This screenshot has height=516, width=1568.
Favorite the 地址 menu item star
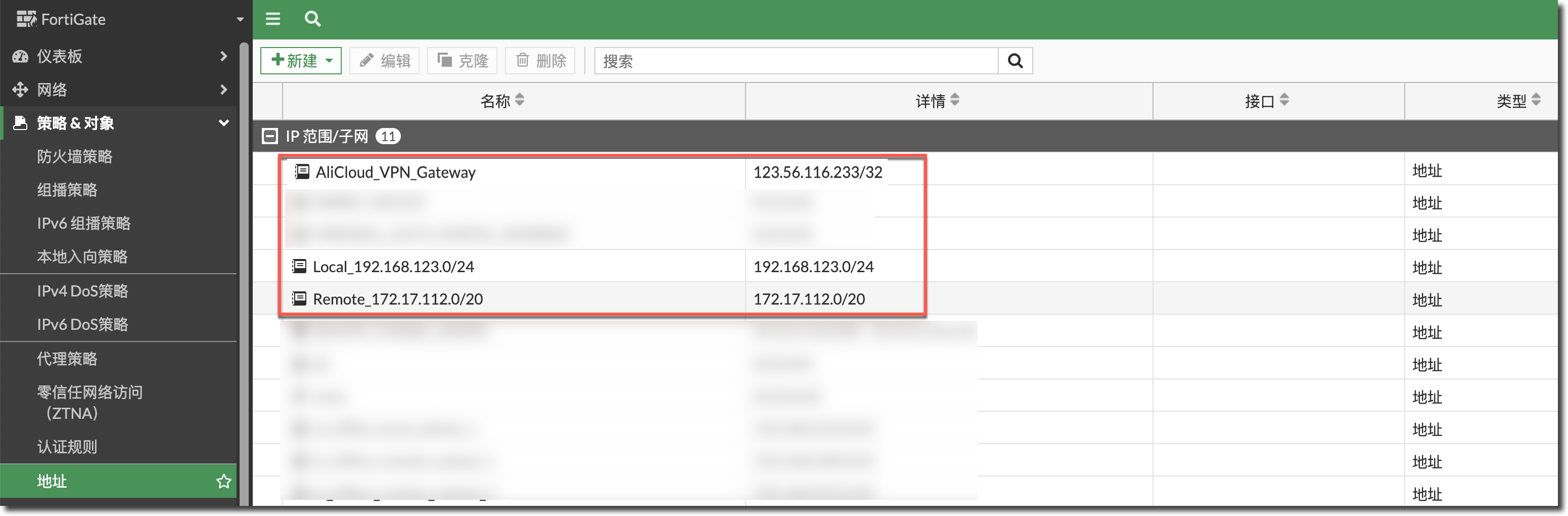pyautogui.click(x=223, y=481)
